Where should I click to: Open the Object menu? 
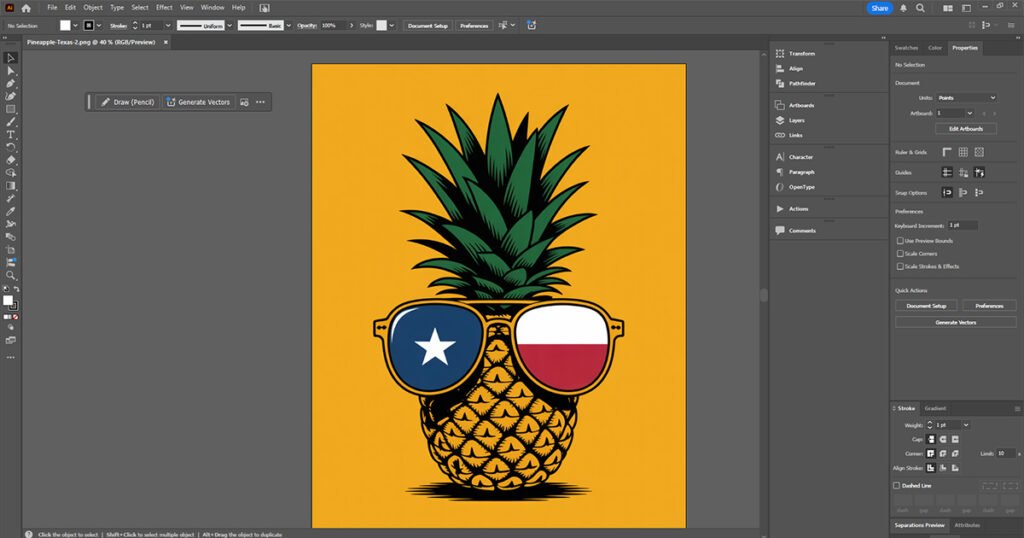pyautogui.click(x=93, y=8)
